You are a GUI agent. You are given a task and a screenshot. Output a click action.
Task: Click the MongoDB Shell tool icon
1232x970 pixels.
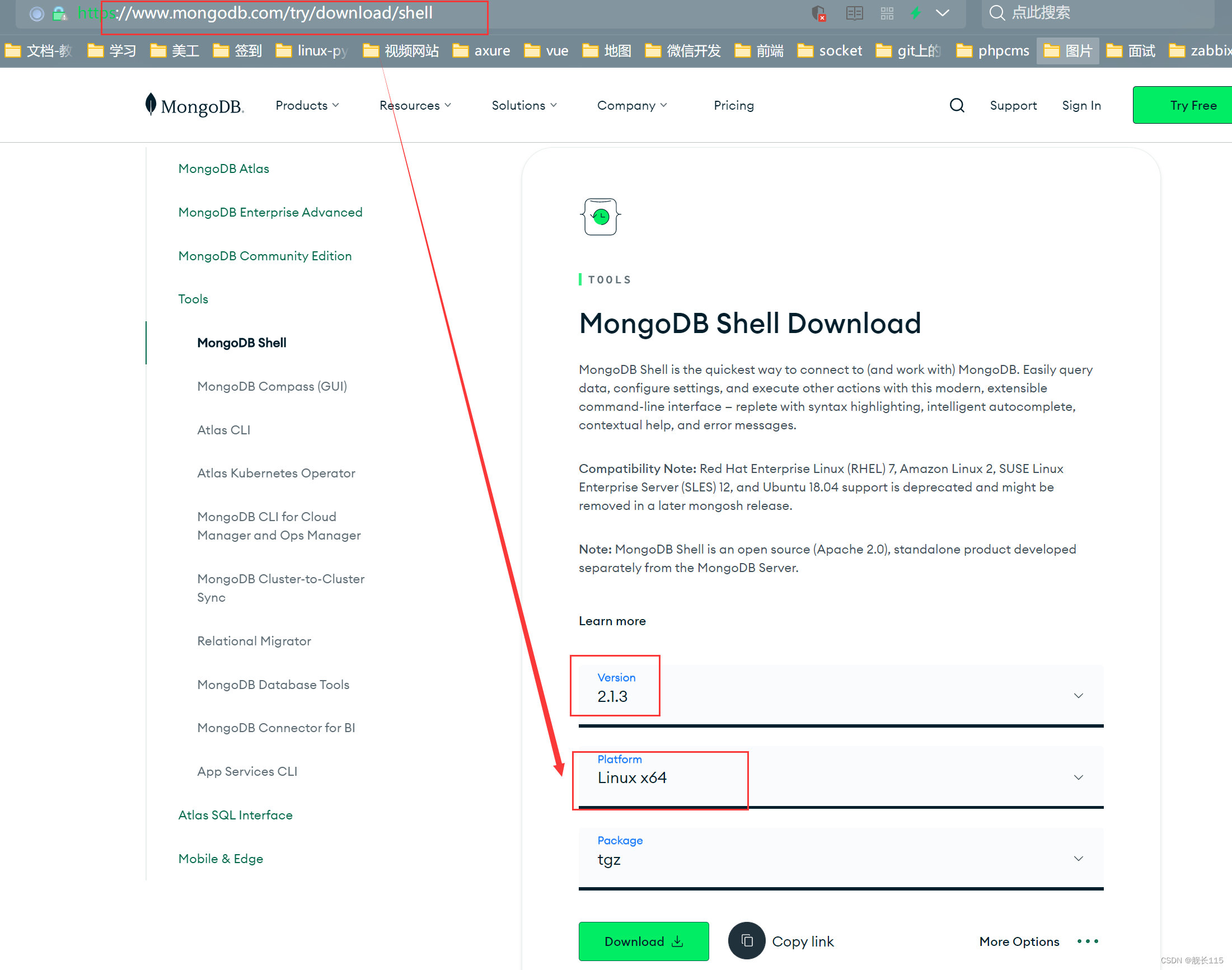[600, 216]
